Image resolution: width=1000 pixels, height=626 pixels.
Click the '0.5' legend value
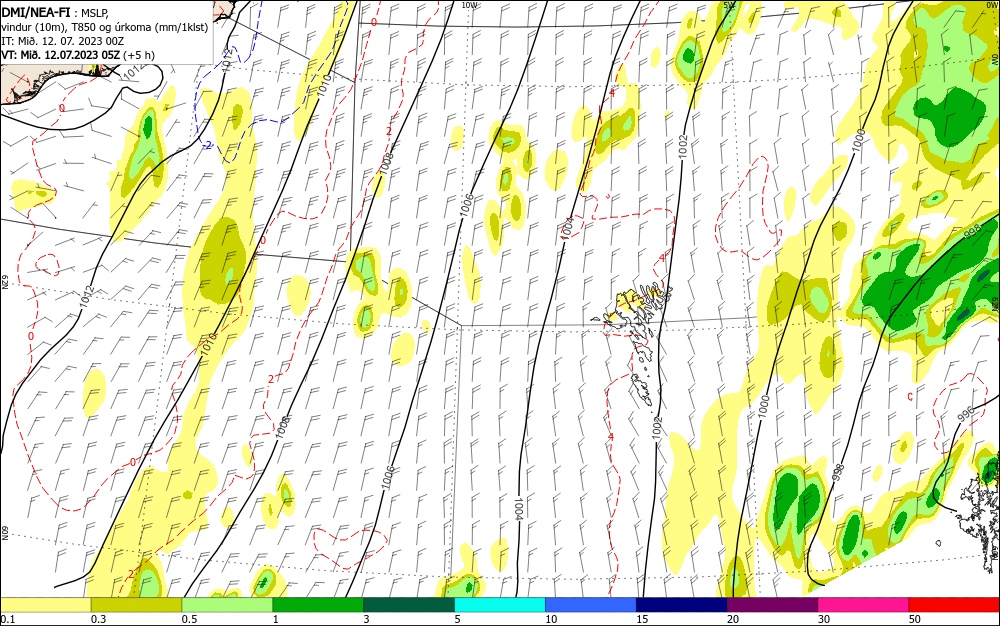point(189,619)
